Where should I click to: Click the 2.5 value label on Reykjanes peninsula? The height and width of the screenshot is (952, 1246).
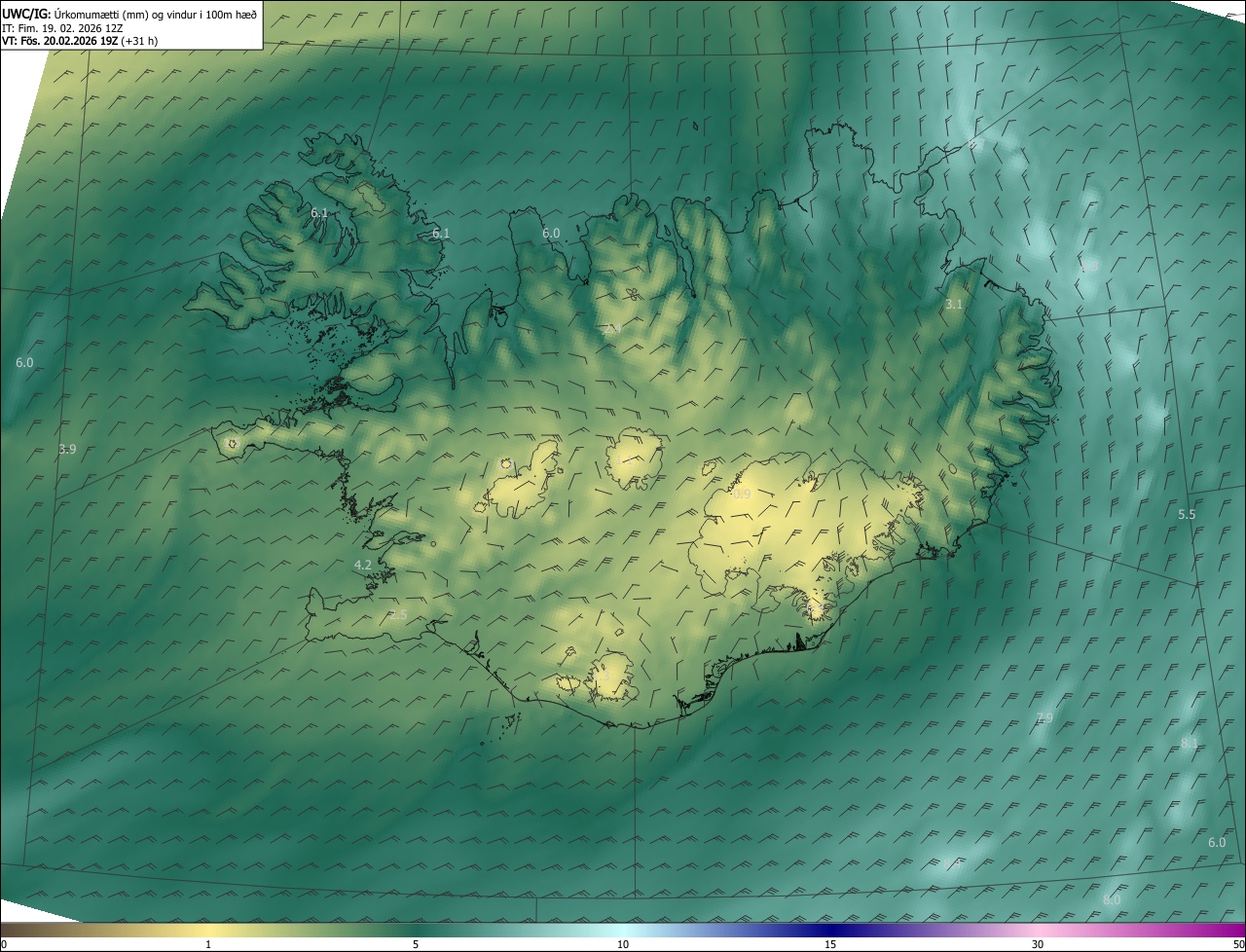(398, 615)
